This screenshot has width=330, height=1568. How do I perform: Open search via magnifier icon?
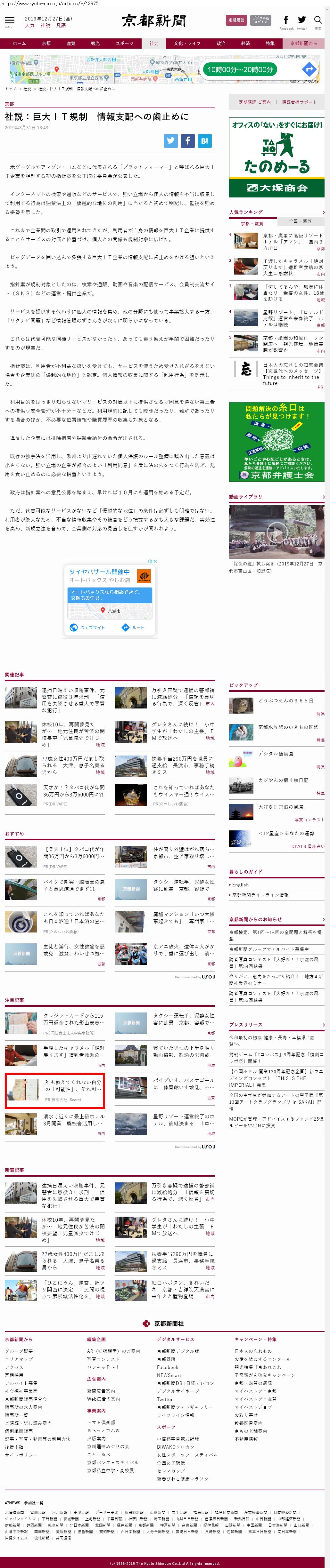tap(318, 20)
